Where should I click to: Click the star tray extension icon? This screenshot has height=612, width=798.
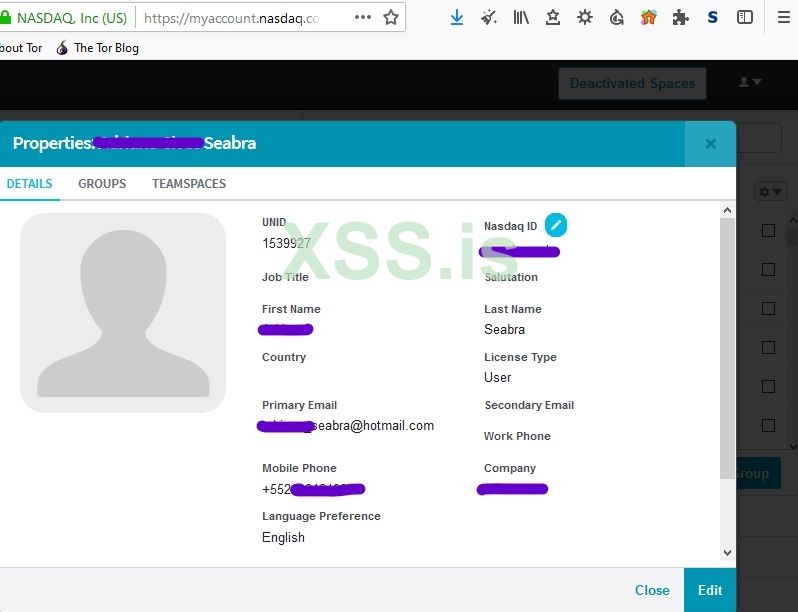click(553, 18)
